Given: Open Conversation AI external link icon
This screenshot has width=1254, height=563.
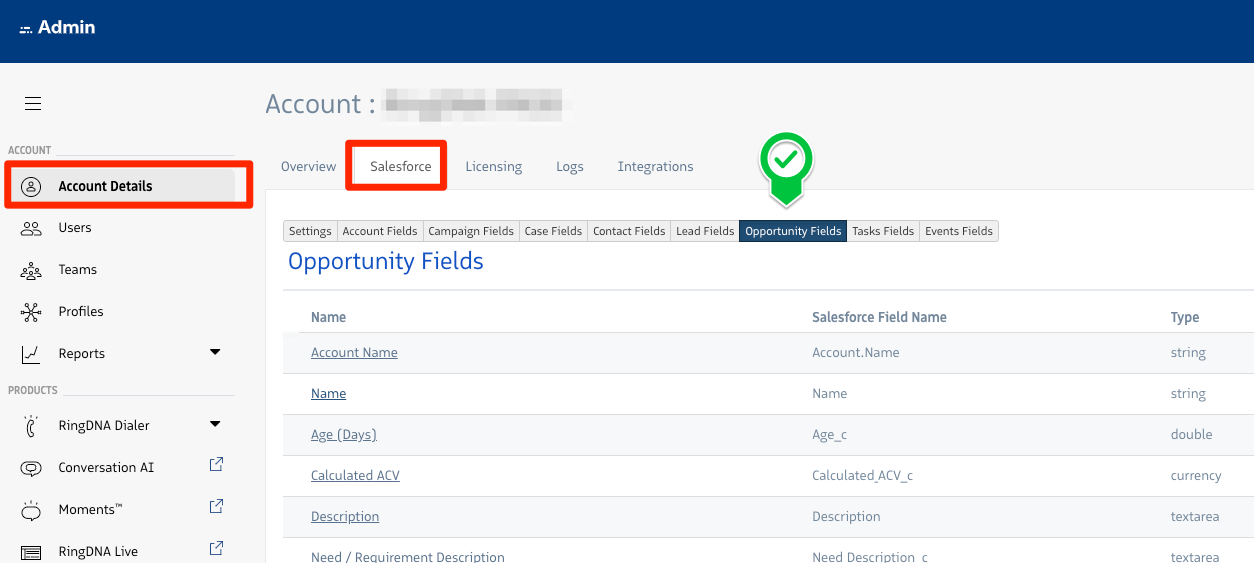Looking at the screenshot, I should point(216,465).
